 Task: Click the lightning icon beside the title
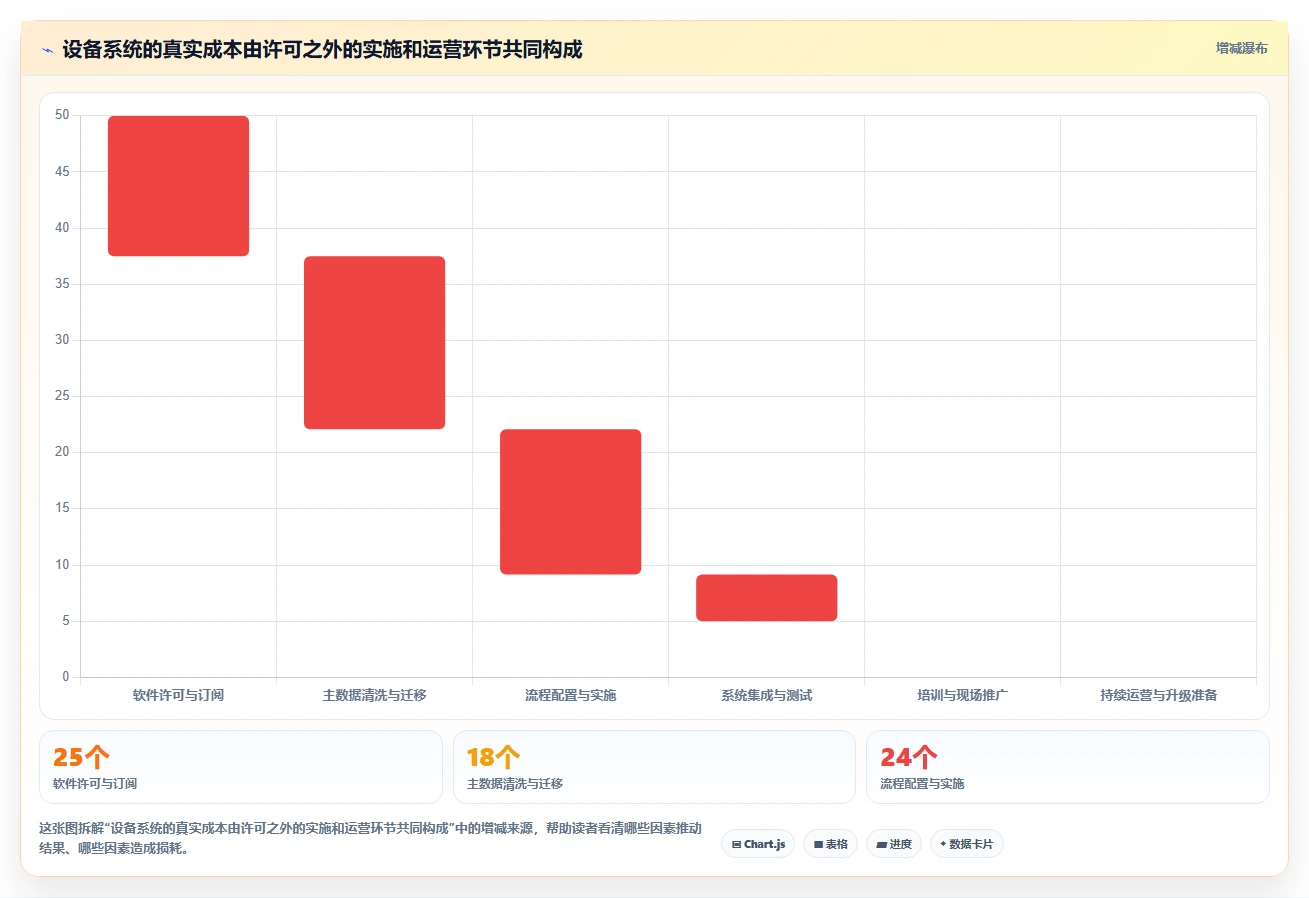(x=47, y=49)
